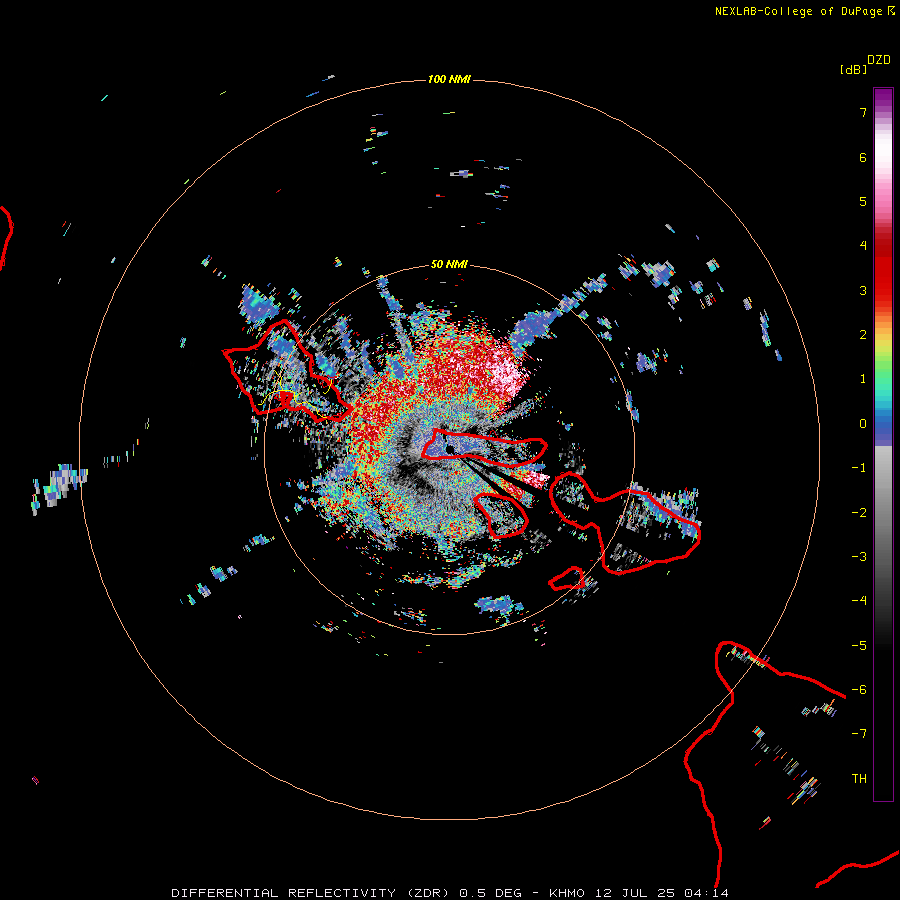This screenshot has width=900, height=900.
Task: Click the DIFFERENTIAL REFLECTIVITY (ZDR) caption text
Action: click(x=310, y=893)
